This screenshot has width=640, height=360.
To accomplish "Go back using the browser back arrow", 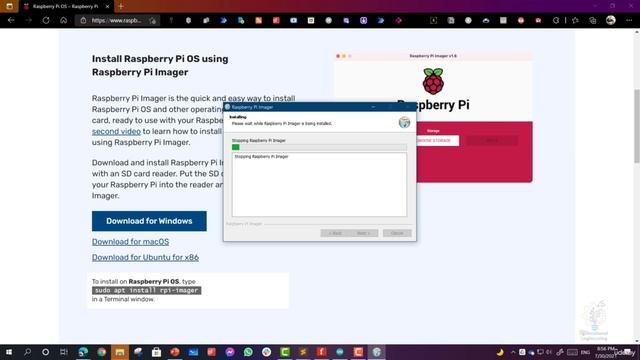I will click(11, 20).
